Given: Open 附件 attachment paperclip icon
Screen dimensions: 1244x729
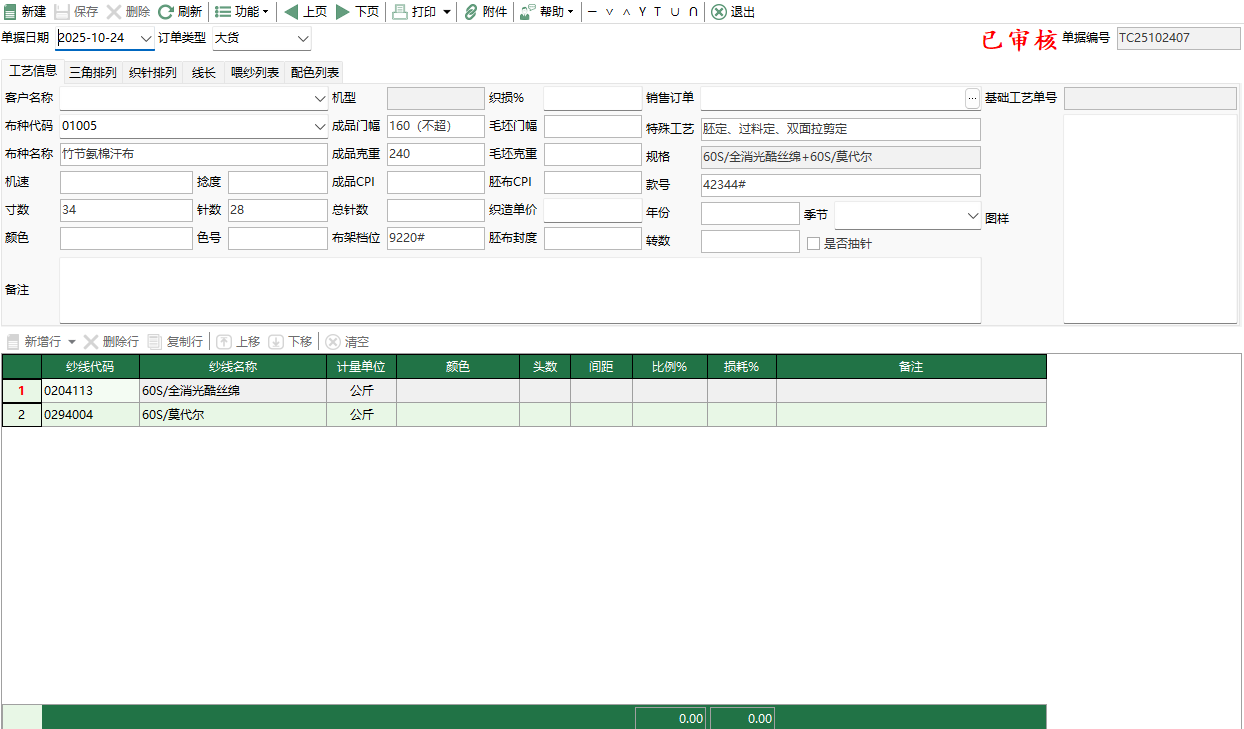Looking at the screenshot, I should coord(471,12).
